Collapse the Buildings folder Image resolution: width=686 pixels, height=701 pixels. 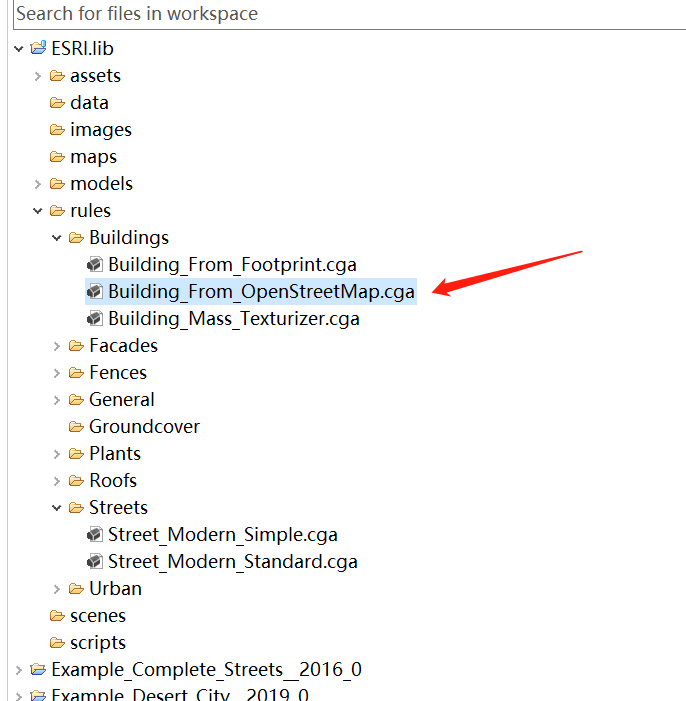point(56,237)
